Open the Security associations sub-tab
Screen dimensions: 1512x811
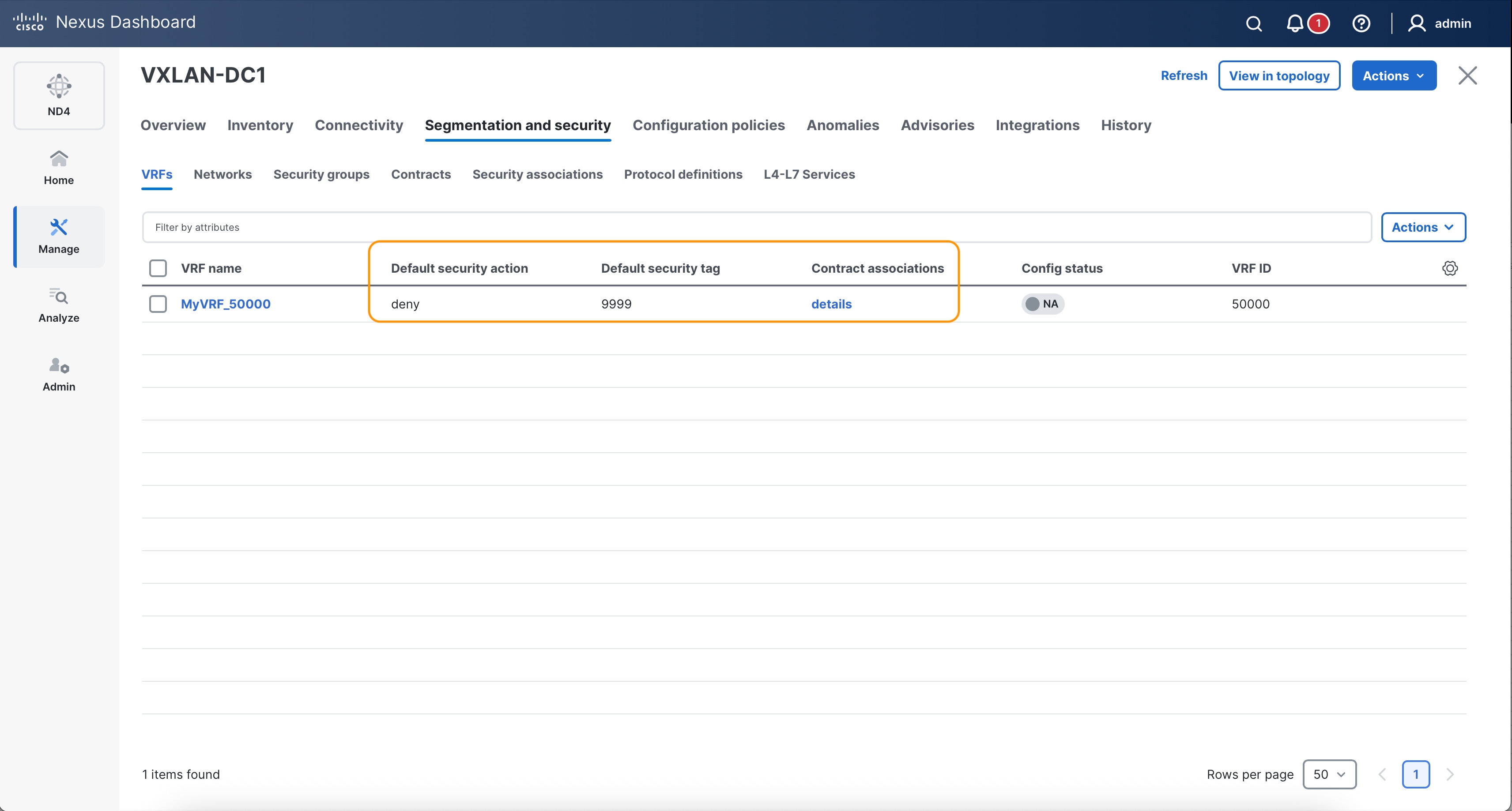coord(537,174)
